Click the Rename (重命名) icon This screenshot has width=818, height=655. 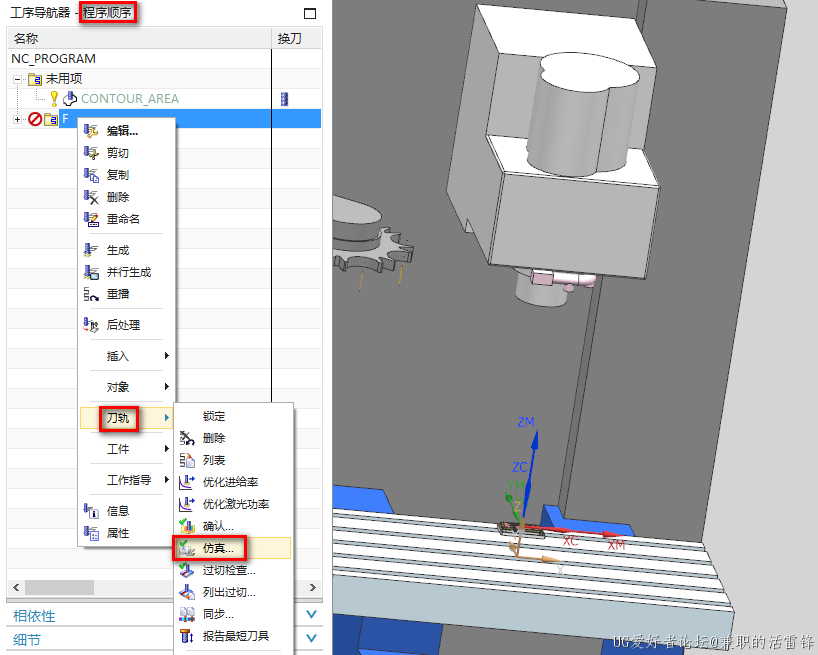click(x=92, y=219)
